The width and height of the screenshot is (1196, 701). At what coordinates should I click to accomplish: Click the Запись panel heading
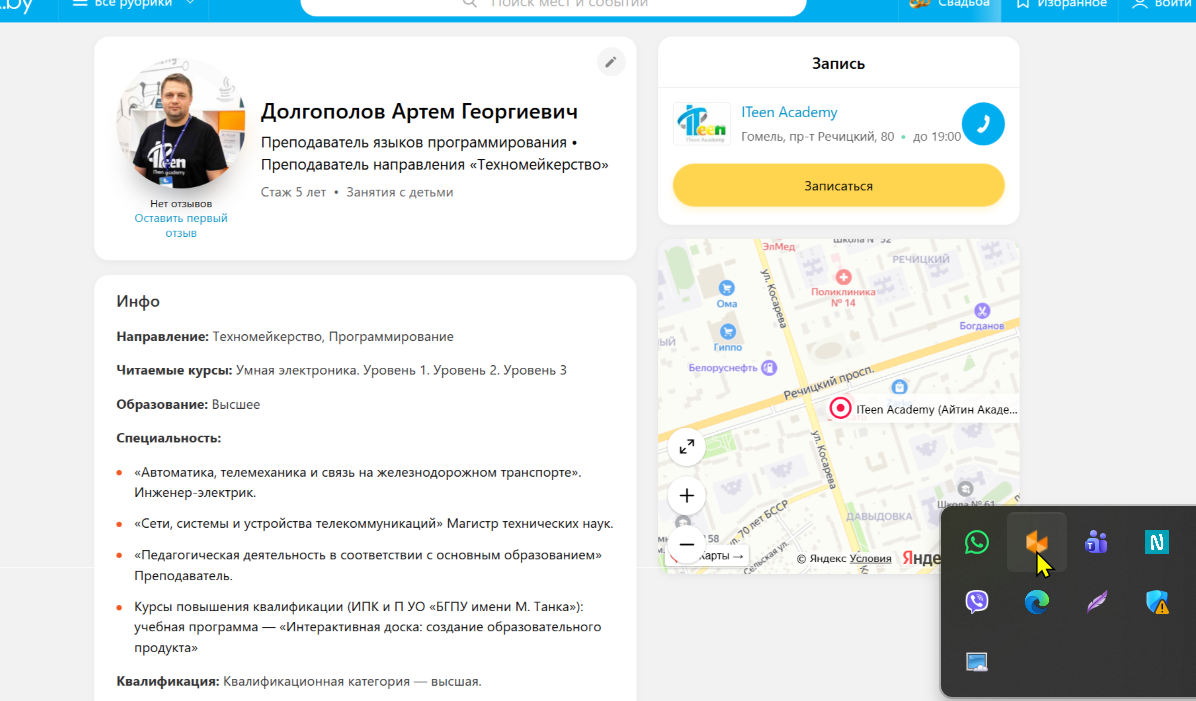(x=838, y=63)
